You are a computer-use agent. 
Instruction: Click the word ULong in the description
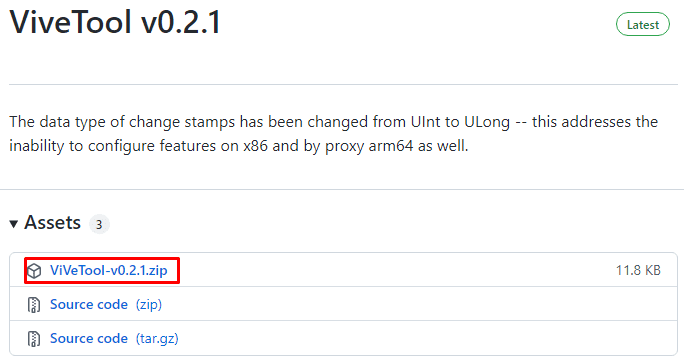(487, 122)
